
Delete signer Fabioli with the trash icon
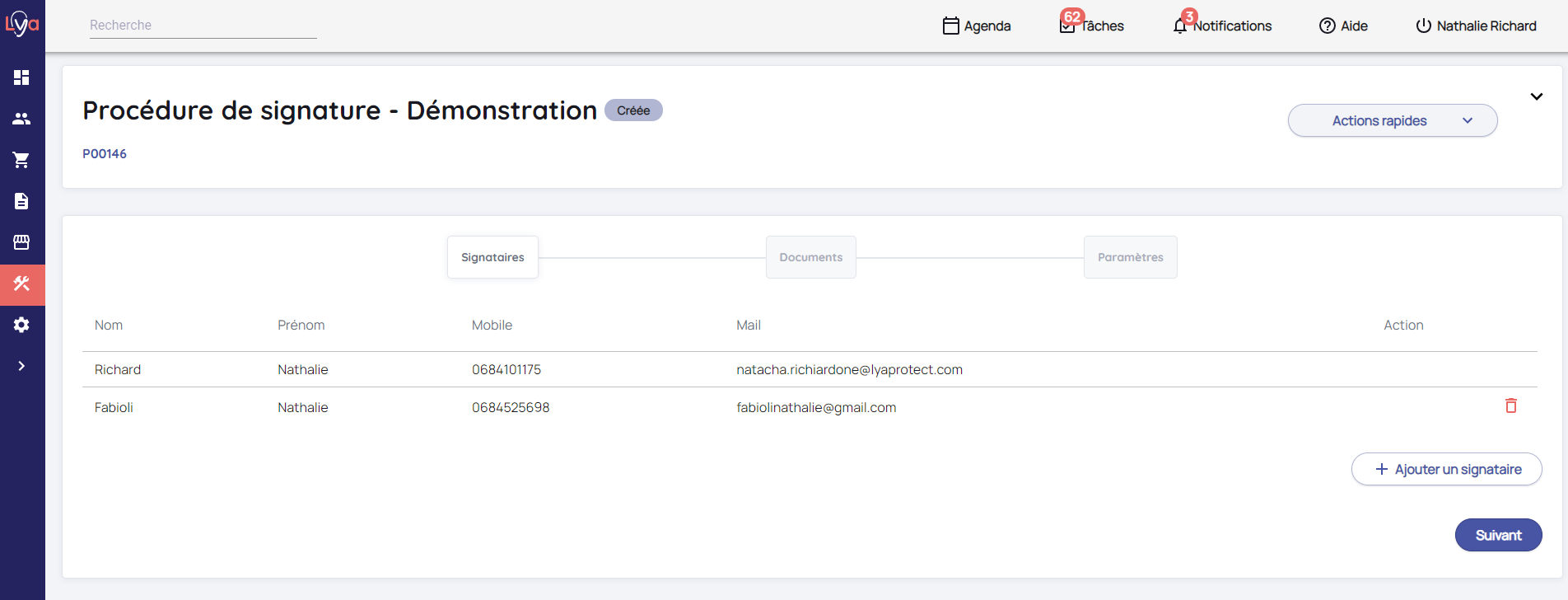pos(1510,405)
